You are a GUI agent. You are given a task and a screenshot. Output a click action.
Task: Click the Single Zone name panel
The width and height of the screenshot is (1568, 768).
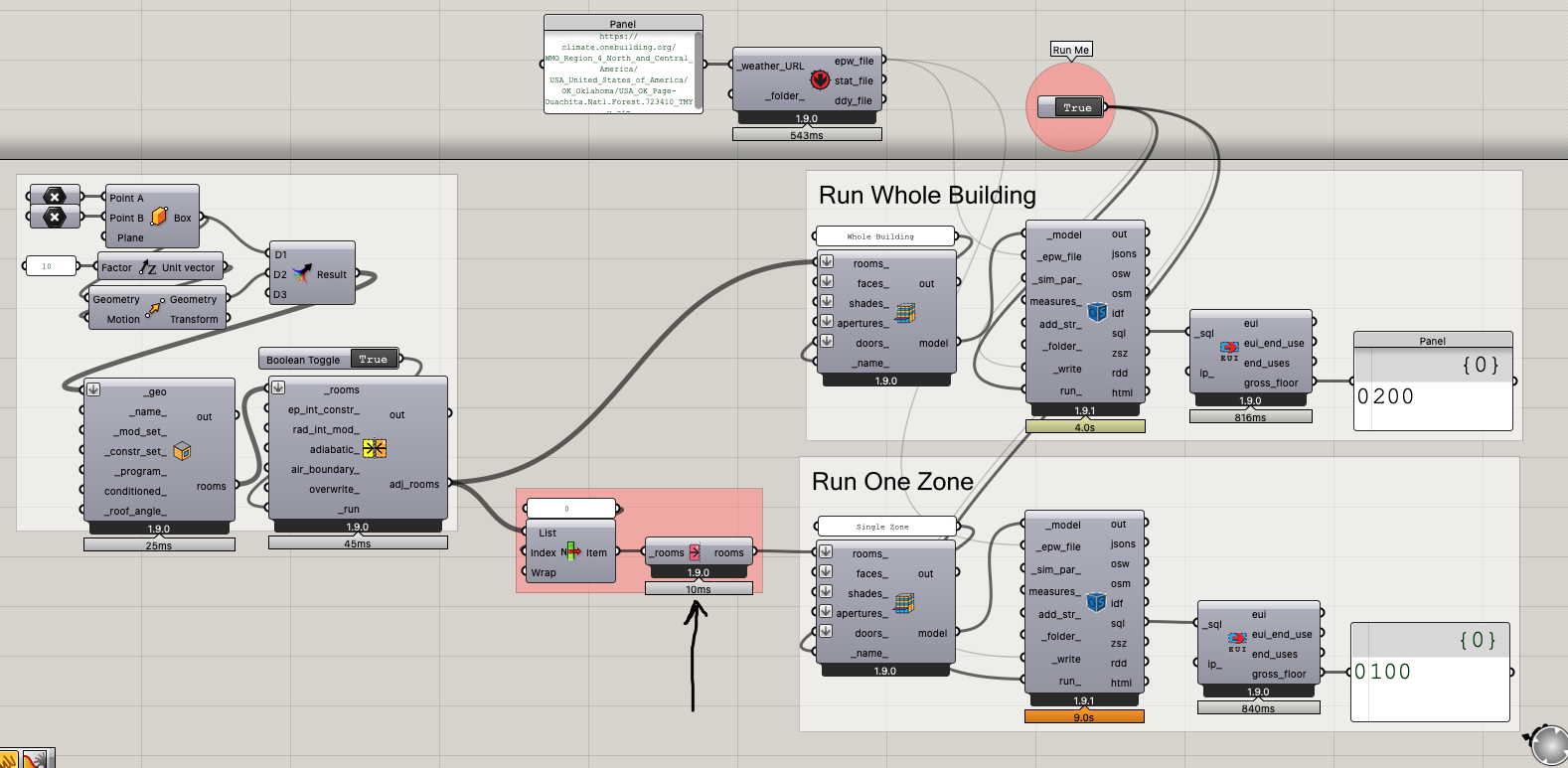885,527
